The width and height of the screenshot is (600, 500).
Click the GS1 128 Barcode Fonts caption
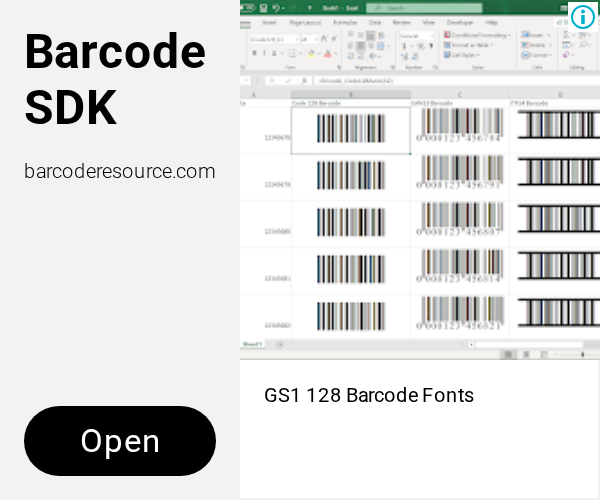click(x=369, y=395)
